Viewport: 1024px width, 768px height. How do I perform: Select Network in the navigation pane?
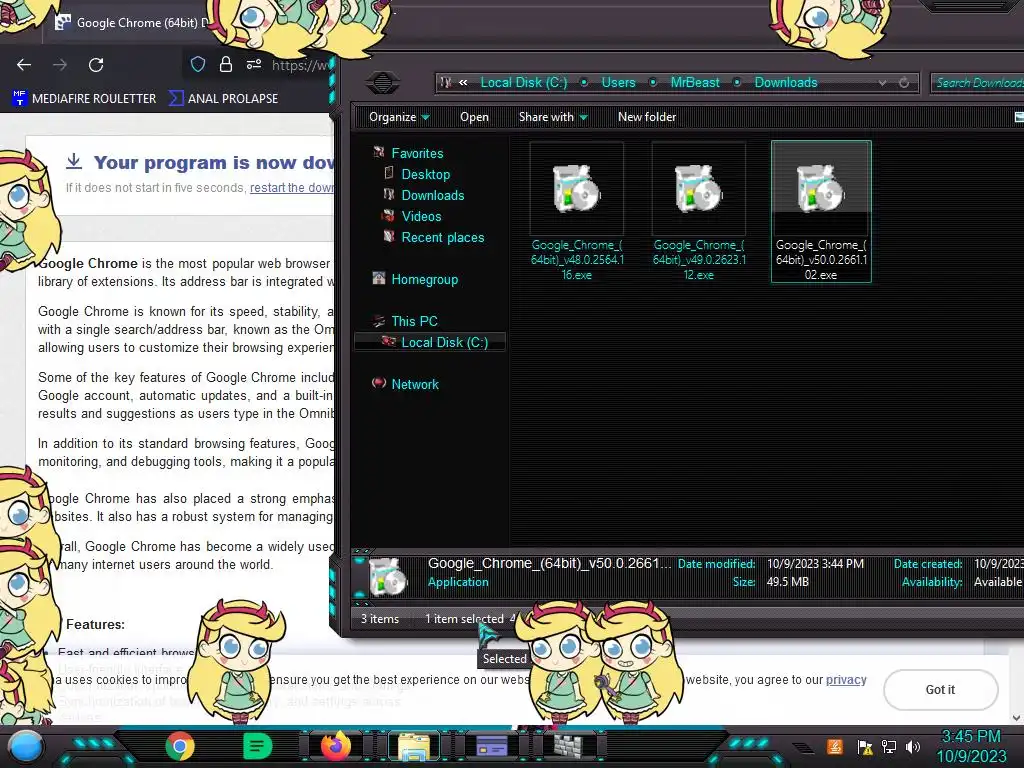[x=414, y=385]
